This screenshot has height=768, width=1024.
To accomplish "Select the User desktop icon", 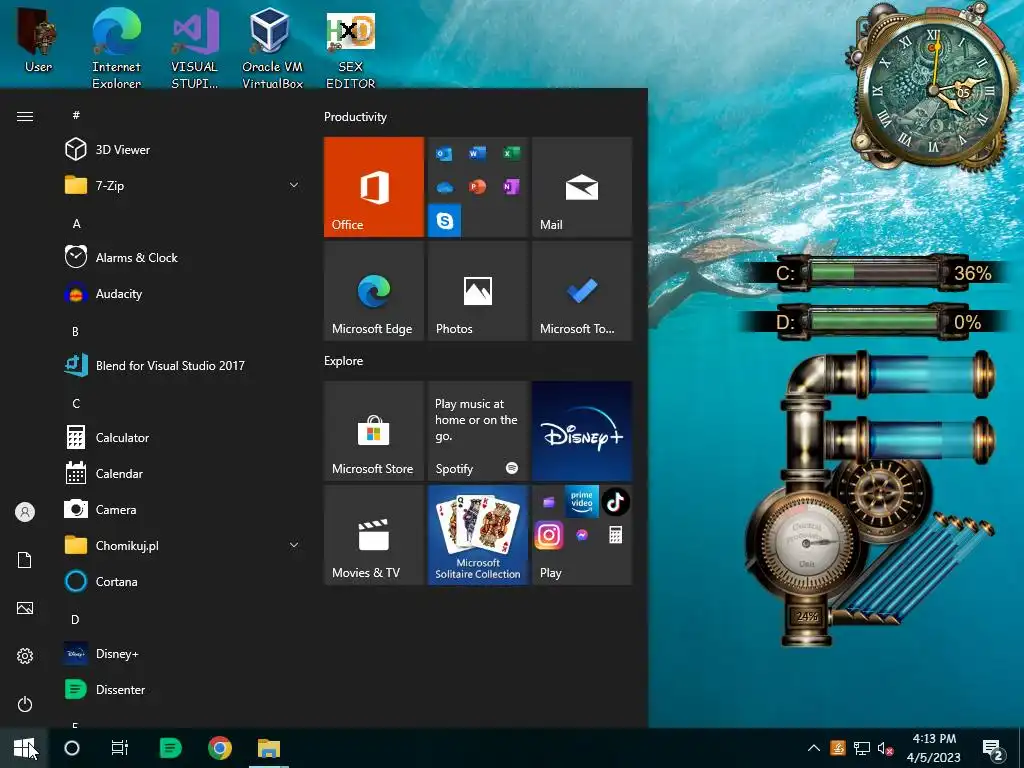I will [38, 40].
